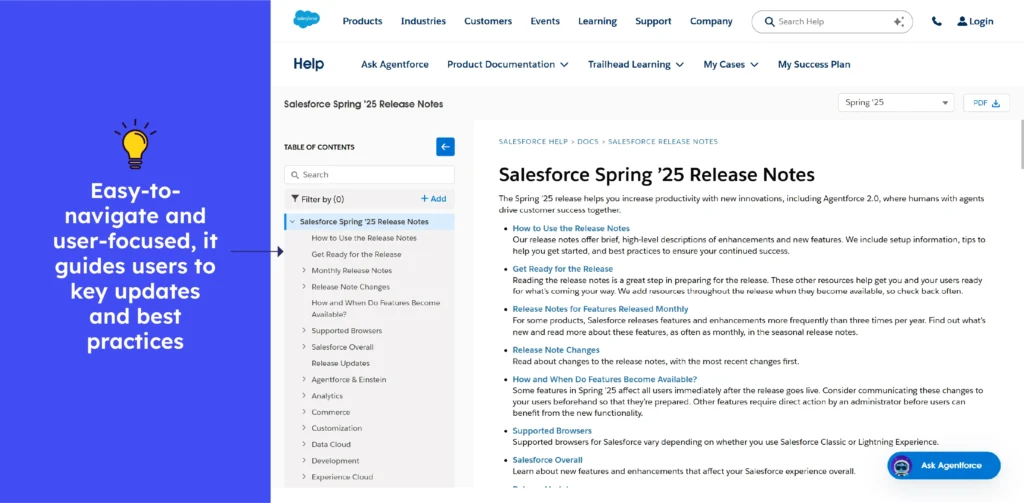This screenshot has width=1024, height=503.
Task: Click the Salesforce cloud logo
Action: click(306, 20)
